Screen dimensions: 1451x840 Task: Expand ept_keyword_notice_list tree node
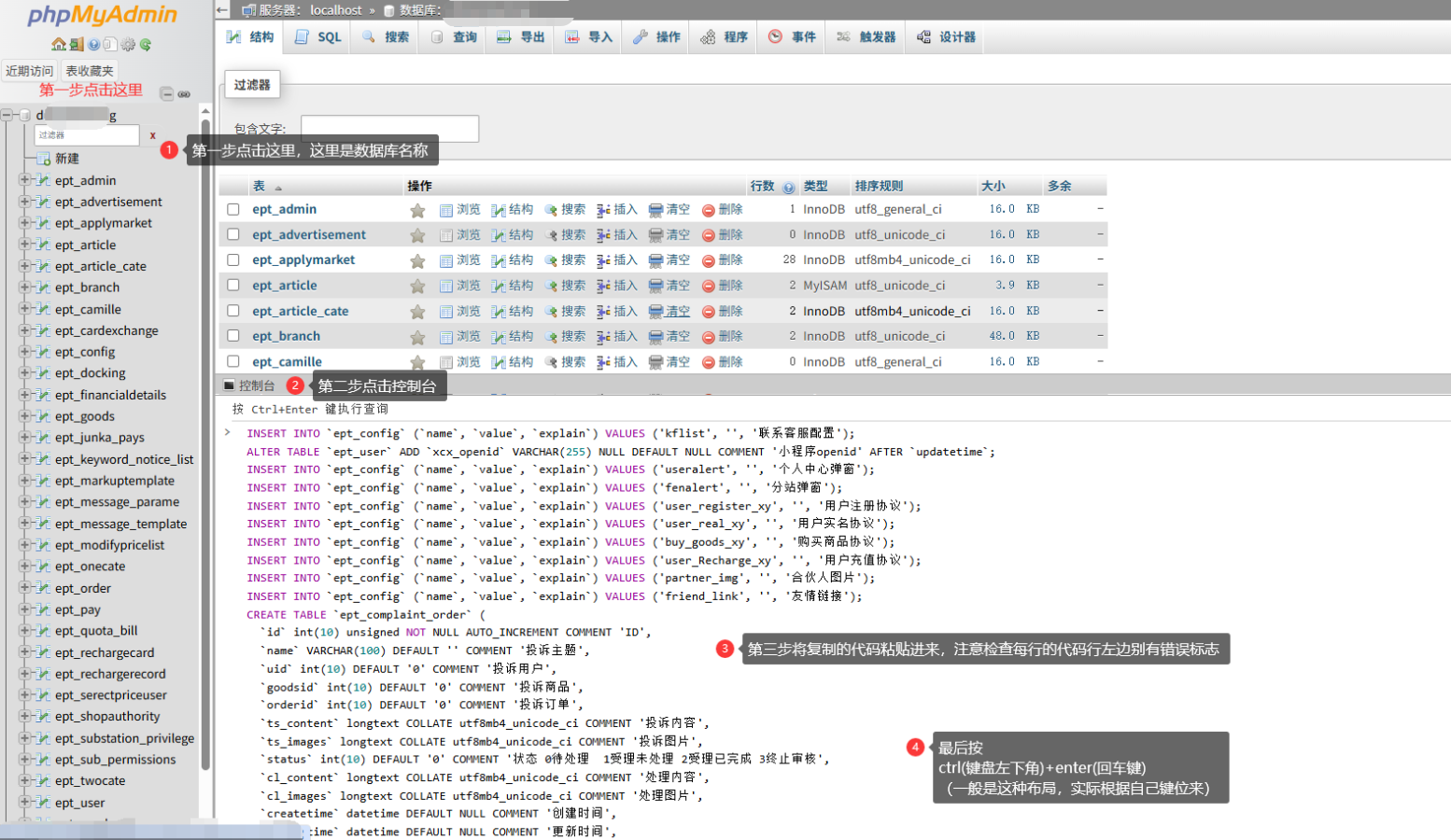[24, 459]
